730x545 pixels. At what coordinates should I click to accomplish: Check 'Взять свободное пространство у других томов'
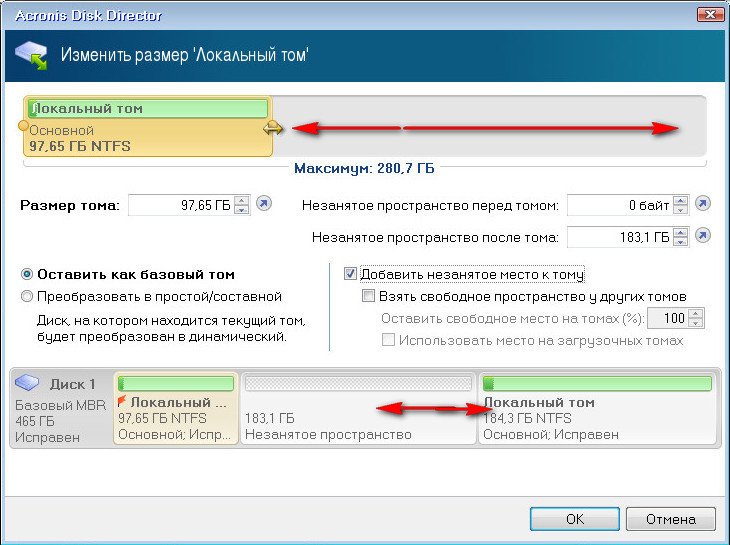coord(368,296)
